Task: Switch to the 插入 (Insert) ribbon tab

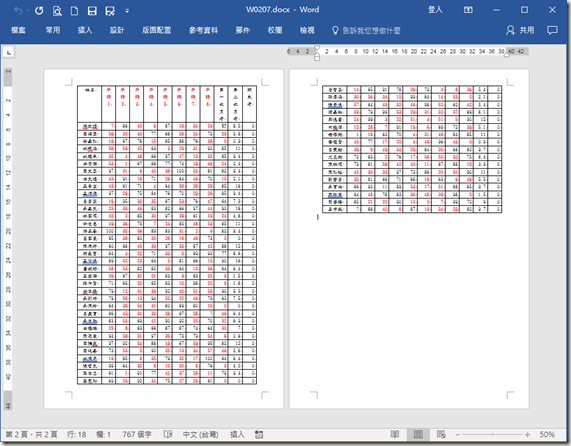Action: click(85, 30)
